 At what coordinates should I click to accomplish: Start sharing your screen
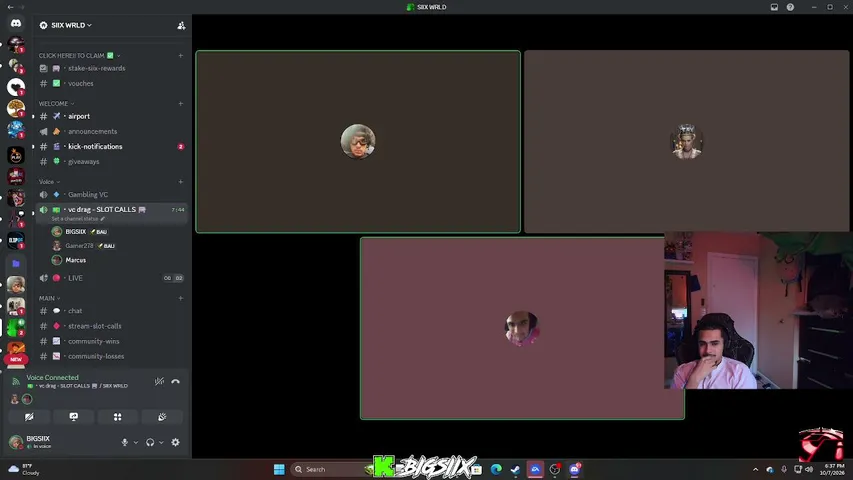[x=73, y=417]
